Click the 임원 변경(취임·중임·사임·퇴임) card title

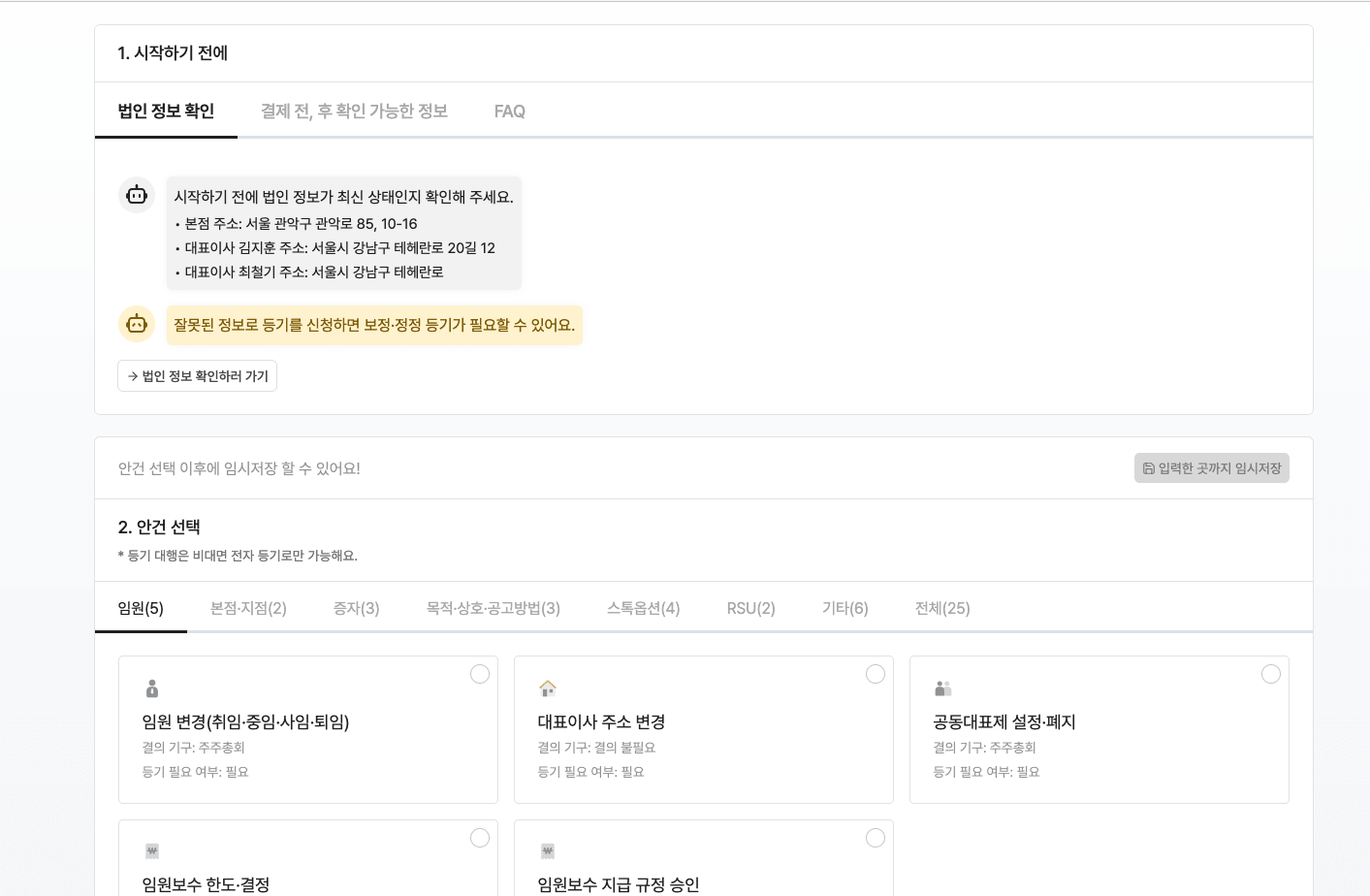pyautogui.click(x=245, y=721)
